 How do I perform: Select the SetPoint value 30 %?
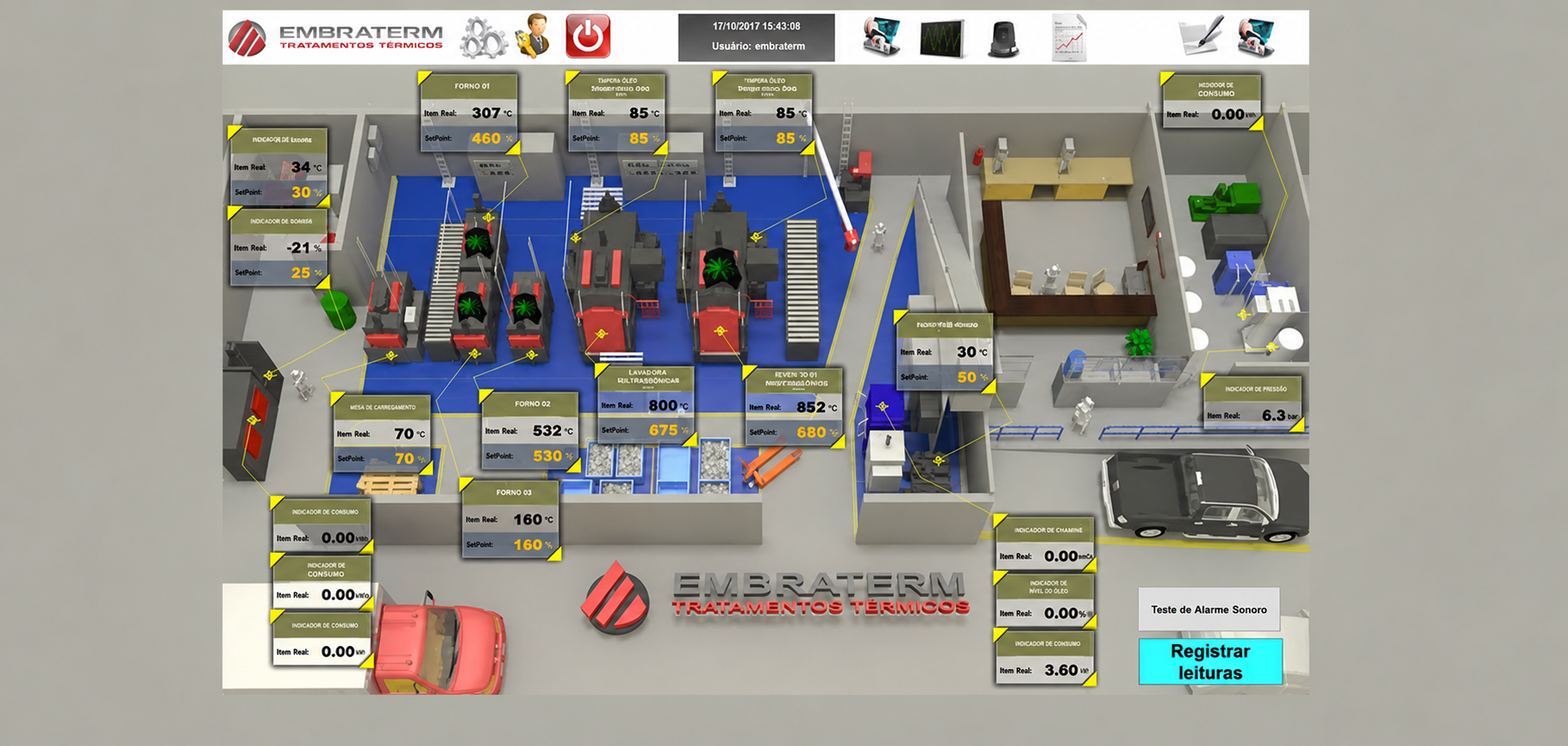(306, 192)
